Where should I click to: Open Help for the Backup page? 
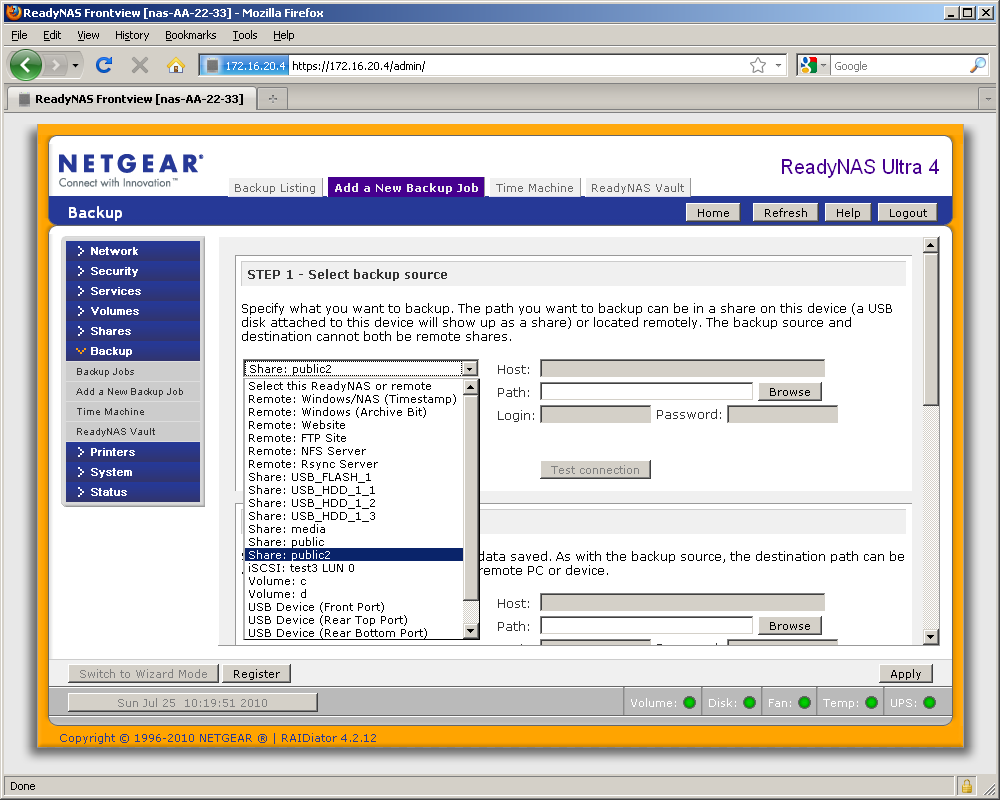(848, 212)
